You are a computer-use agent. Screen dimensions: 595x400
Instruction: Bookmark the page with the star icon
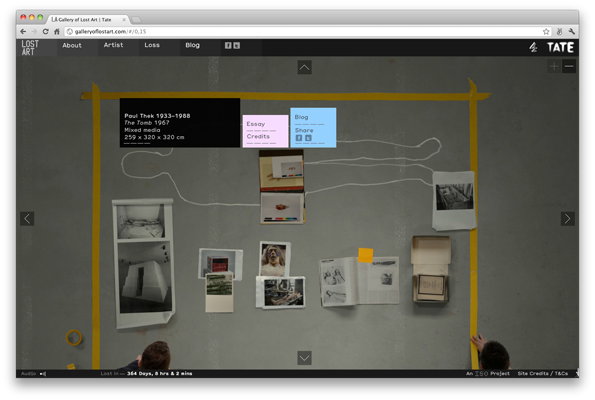tap(546, 31)
